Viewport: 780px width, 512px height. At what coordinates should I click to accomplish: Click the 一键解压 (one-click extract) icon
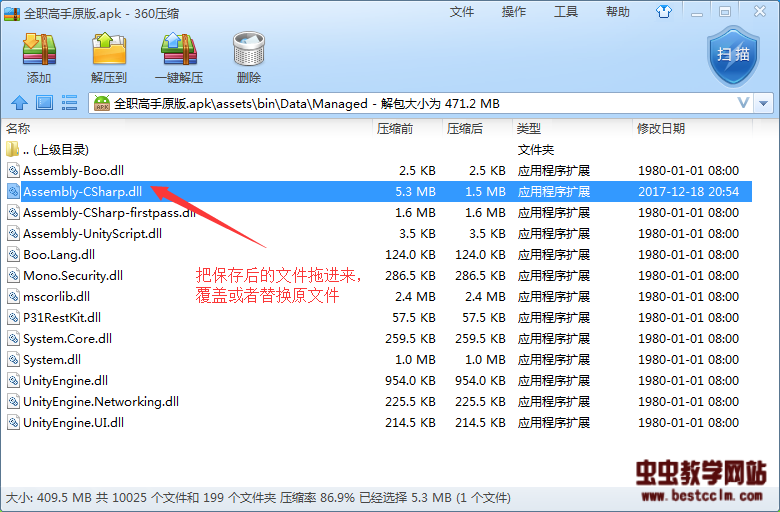click(179, 49)
